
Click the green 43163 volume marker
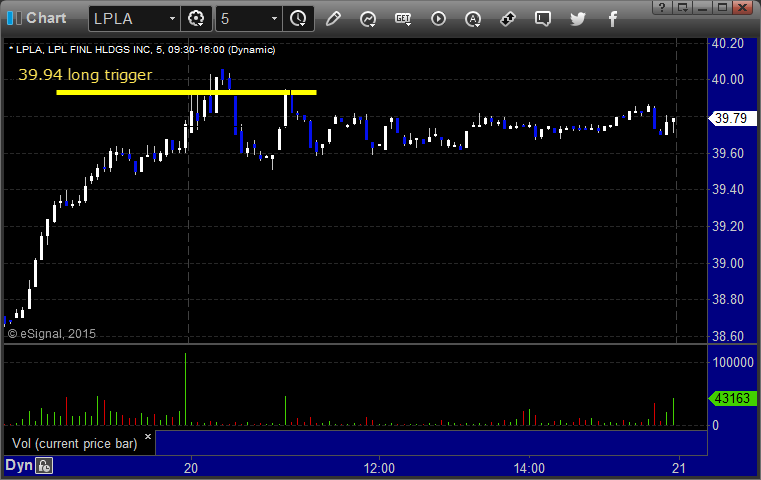tap(732, 398)
